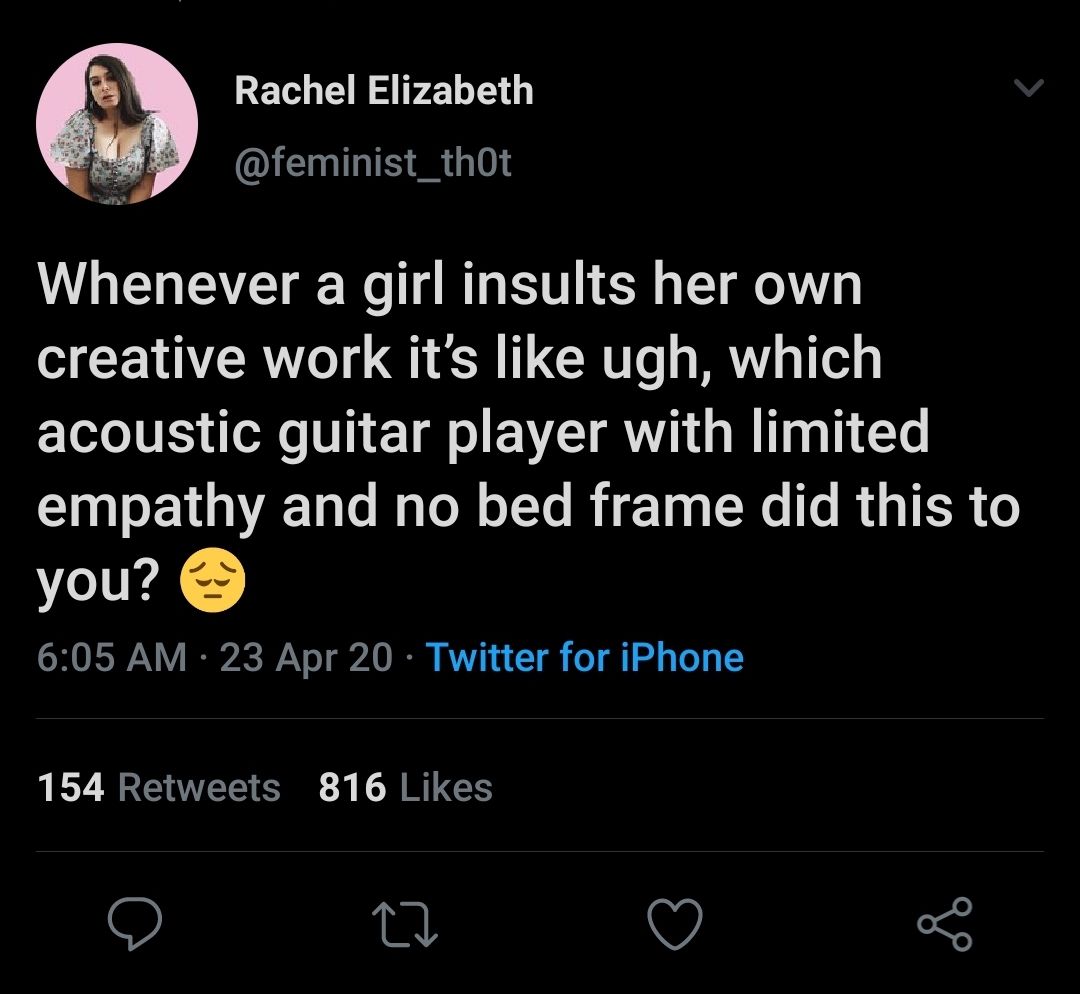
Task: Click the Twitter for iPhone link
Action: [x=585, y=657]
